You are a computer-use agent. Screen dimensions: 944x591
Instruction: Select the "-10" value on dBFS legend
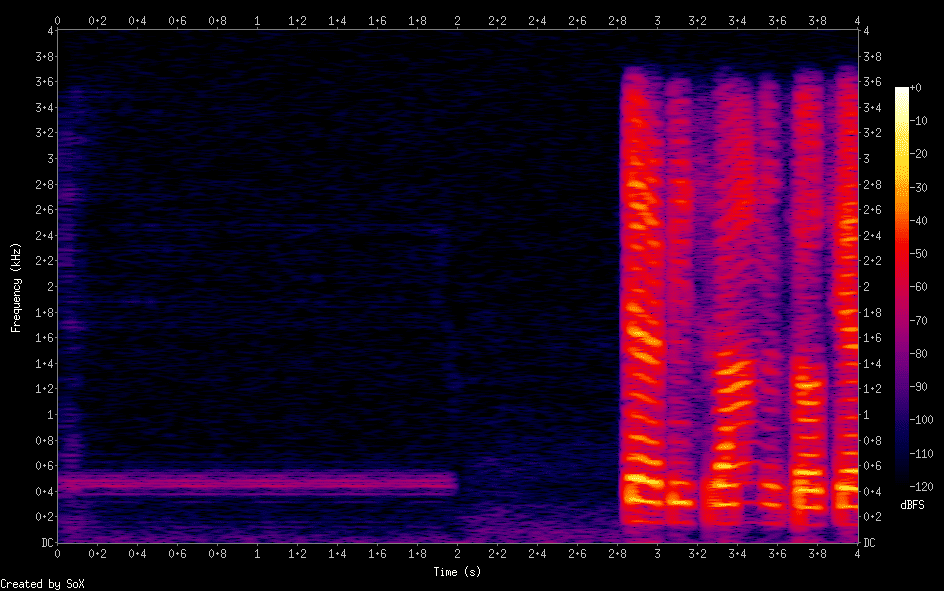[919, 121]
